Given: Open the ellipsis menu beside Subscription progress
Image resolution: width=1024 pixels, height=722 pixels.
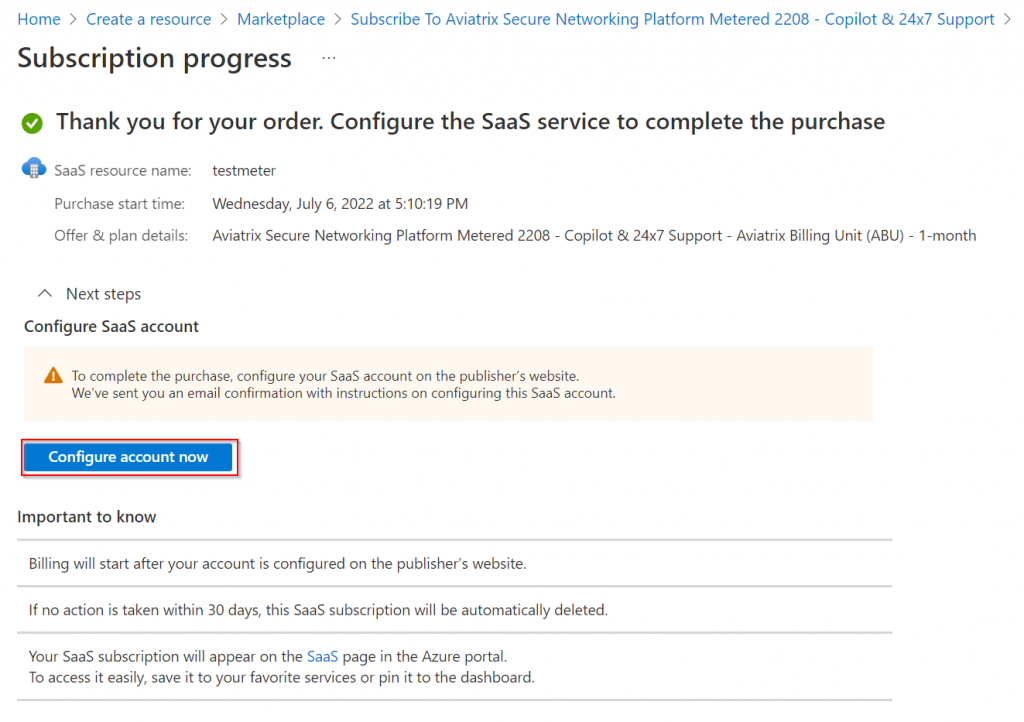Looking at the screenshot, I should click(328, 58).
